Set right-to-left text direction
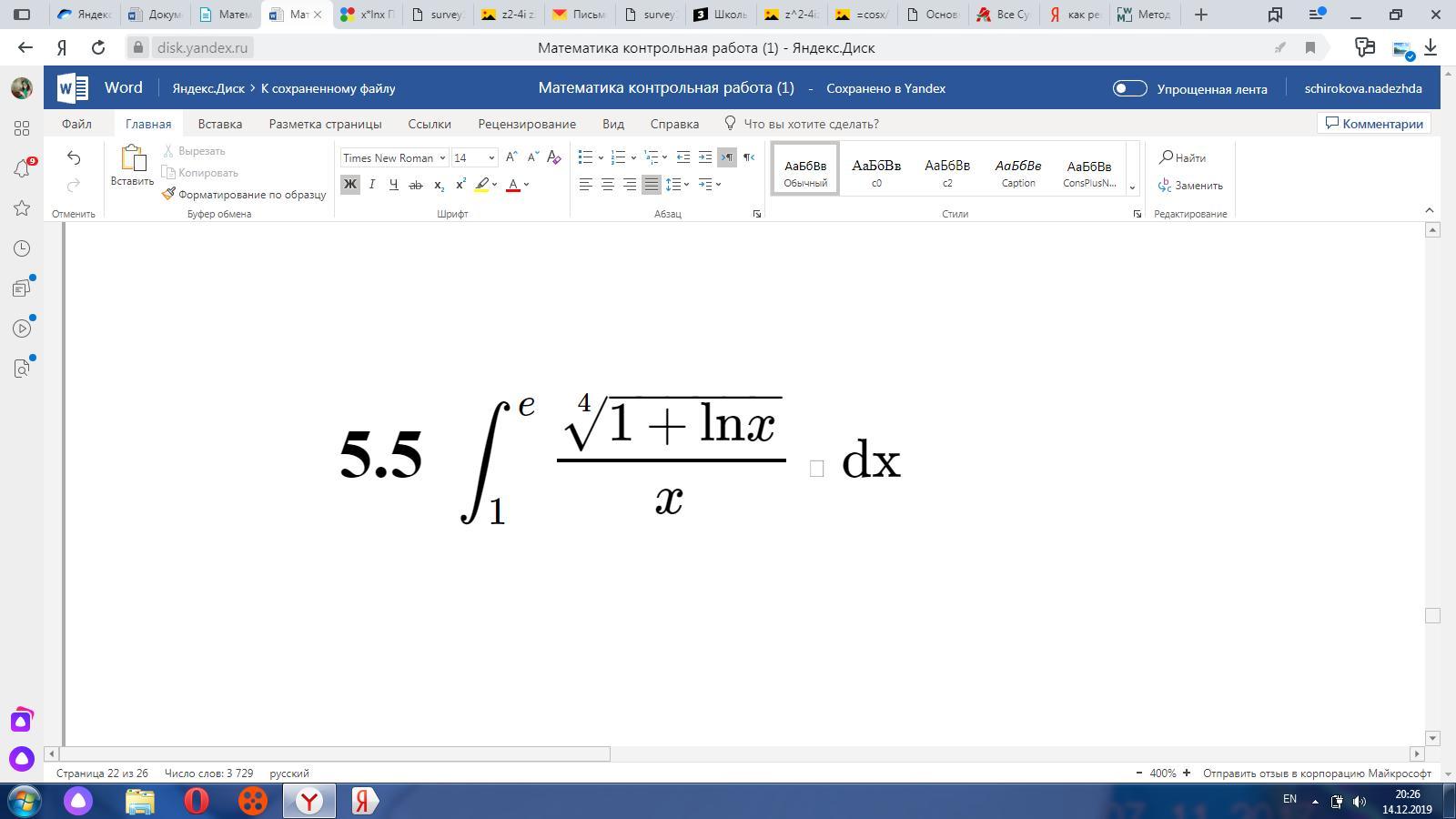The image size is (1456, 819). click(x=749, y=157)
